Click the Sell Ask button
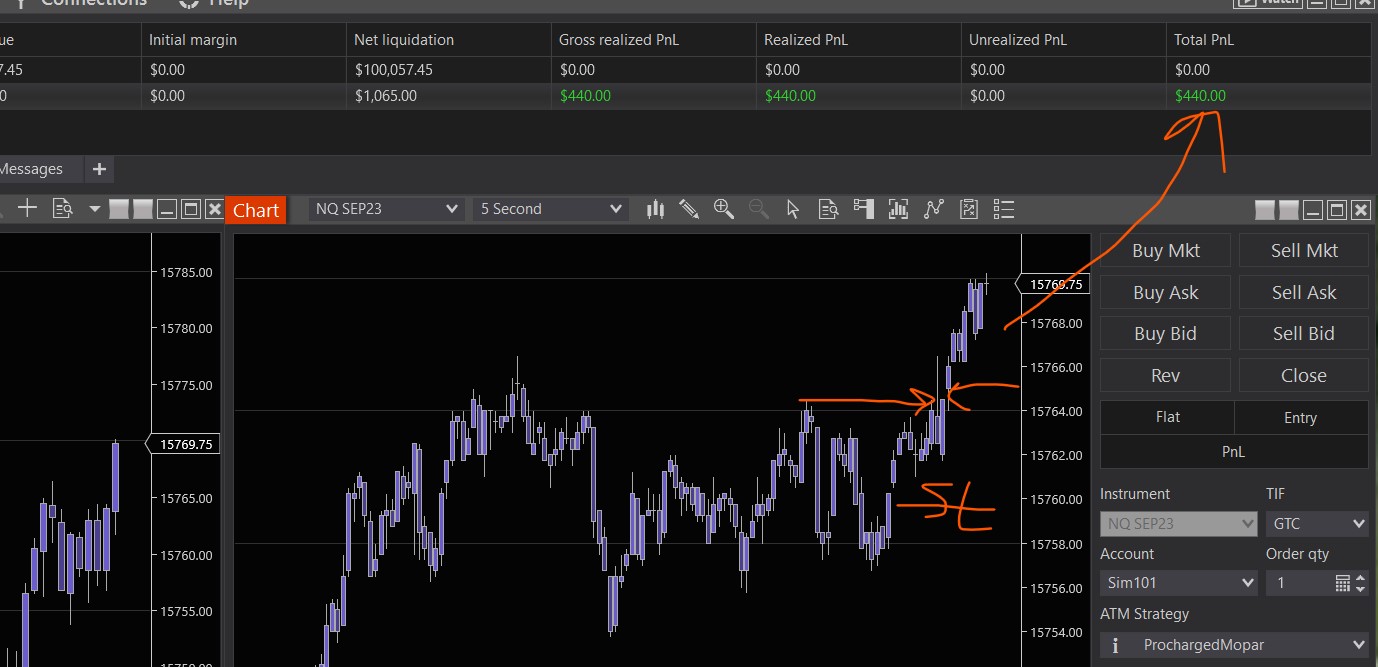Image resolution: width=1378 pixels, height=667 pixels. point(1304,293)
